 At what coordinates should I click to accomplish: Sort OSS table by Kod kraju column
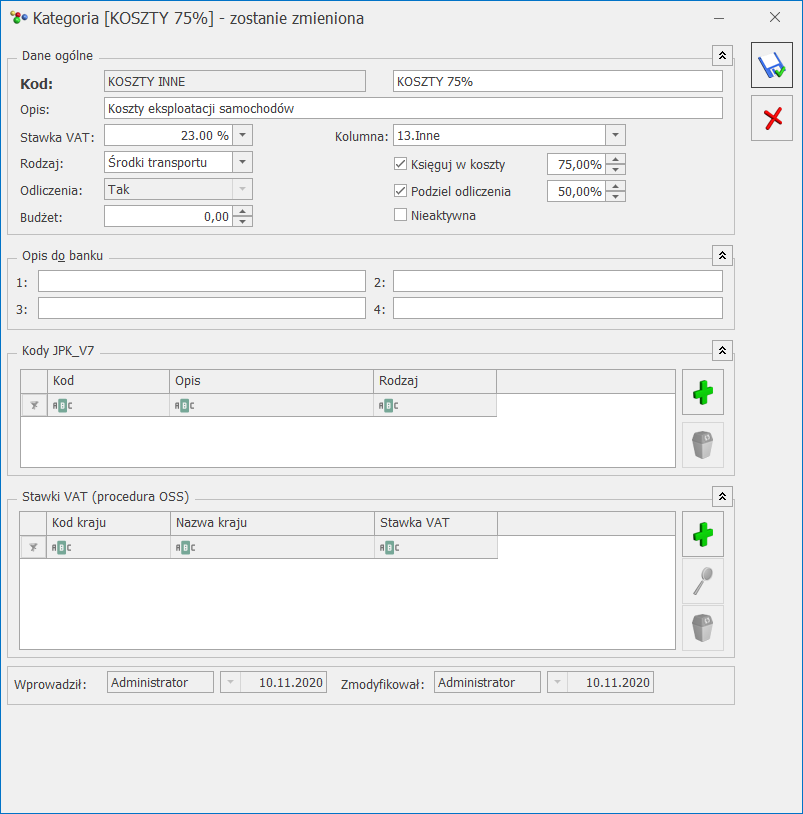click(x=108, y=523)
